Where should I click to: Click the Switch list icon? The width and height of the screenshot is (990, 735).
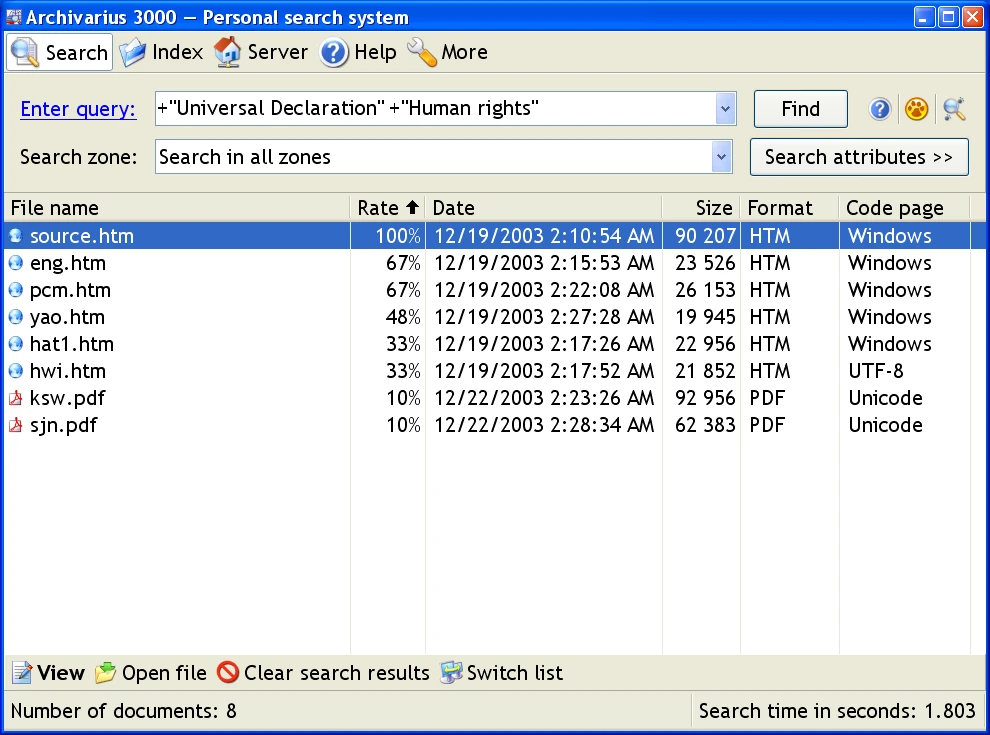pyautogui.click(x=451, y=673)
